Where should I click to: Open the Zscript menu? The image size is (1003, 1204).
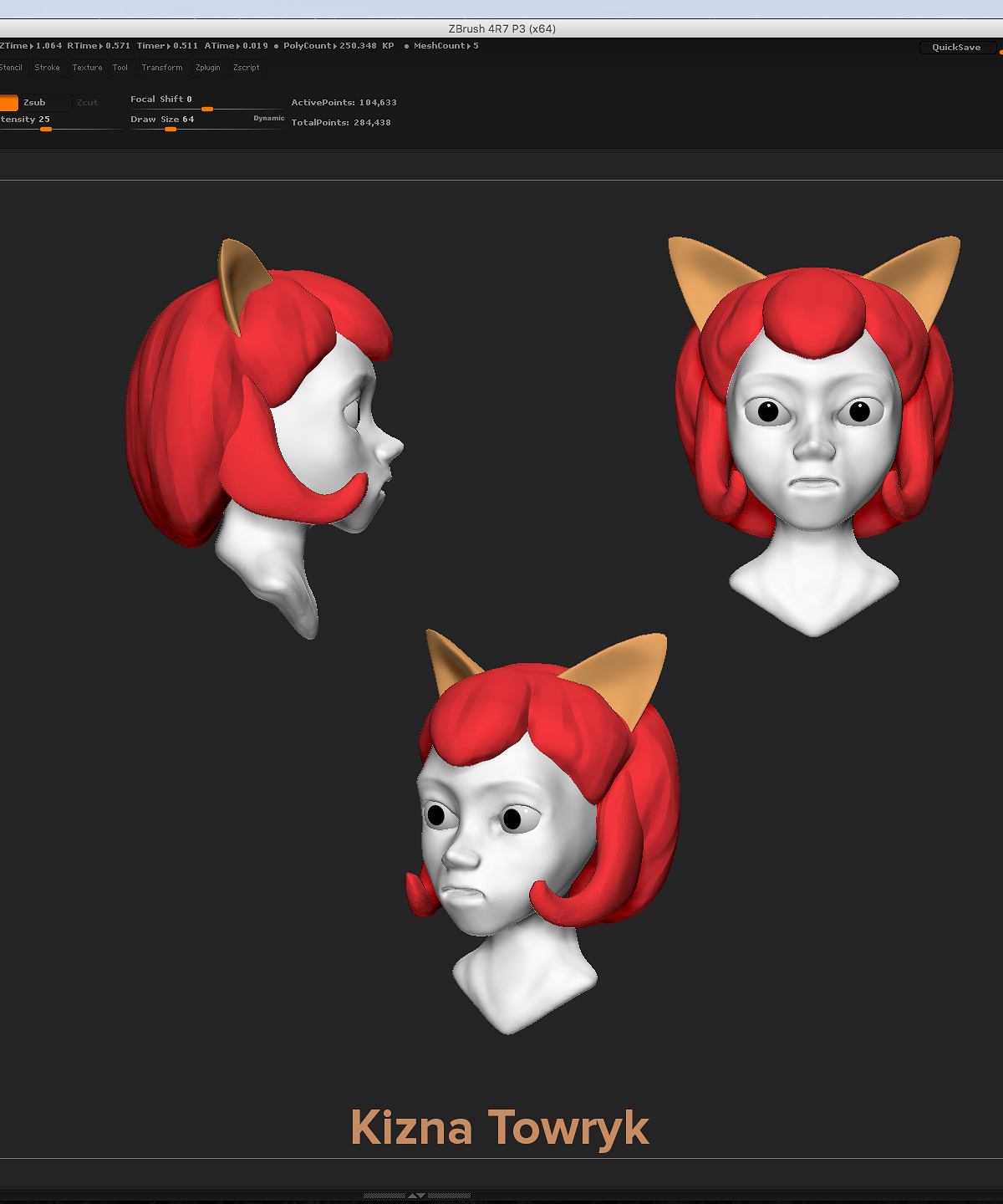pos(247,68)
